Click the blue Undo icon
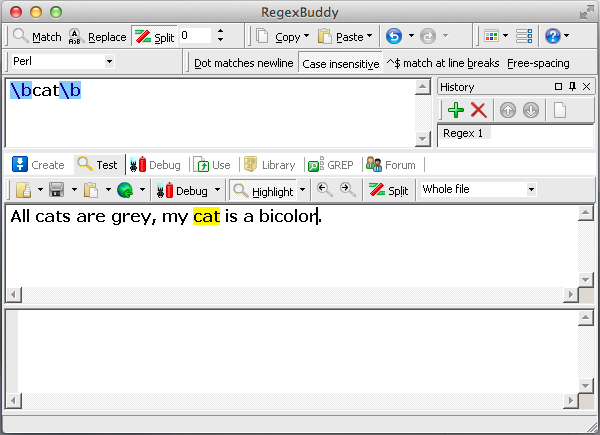 [394, 36]
